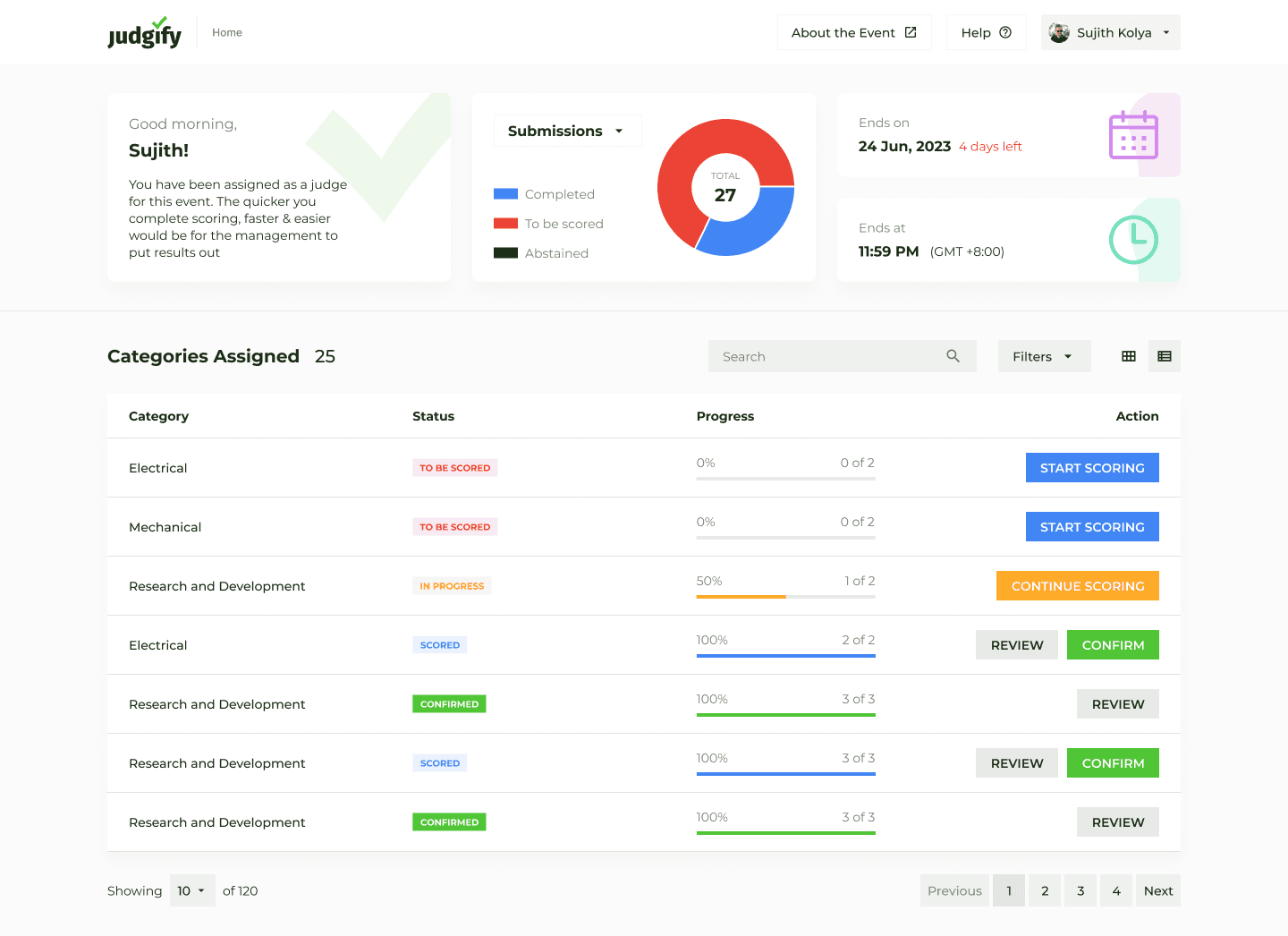Click the Help question mark icon
The height and width of the screenshot is (936, 1288).
[1005, 33]
